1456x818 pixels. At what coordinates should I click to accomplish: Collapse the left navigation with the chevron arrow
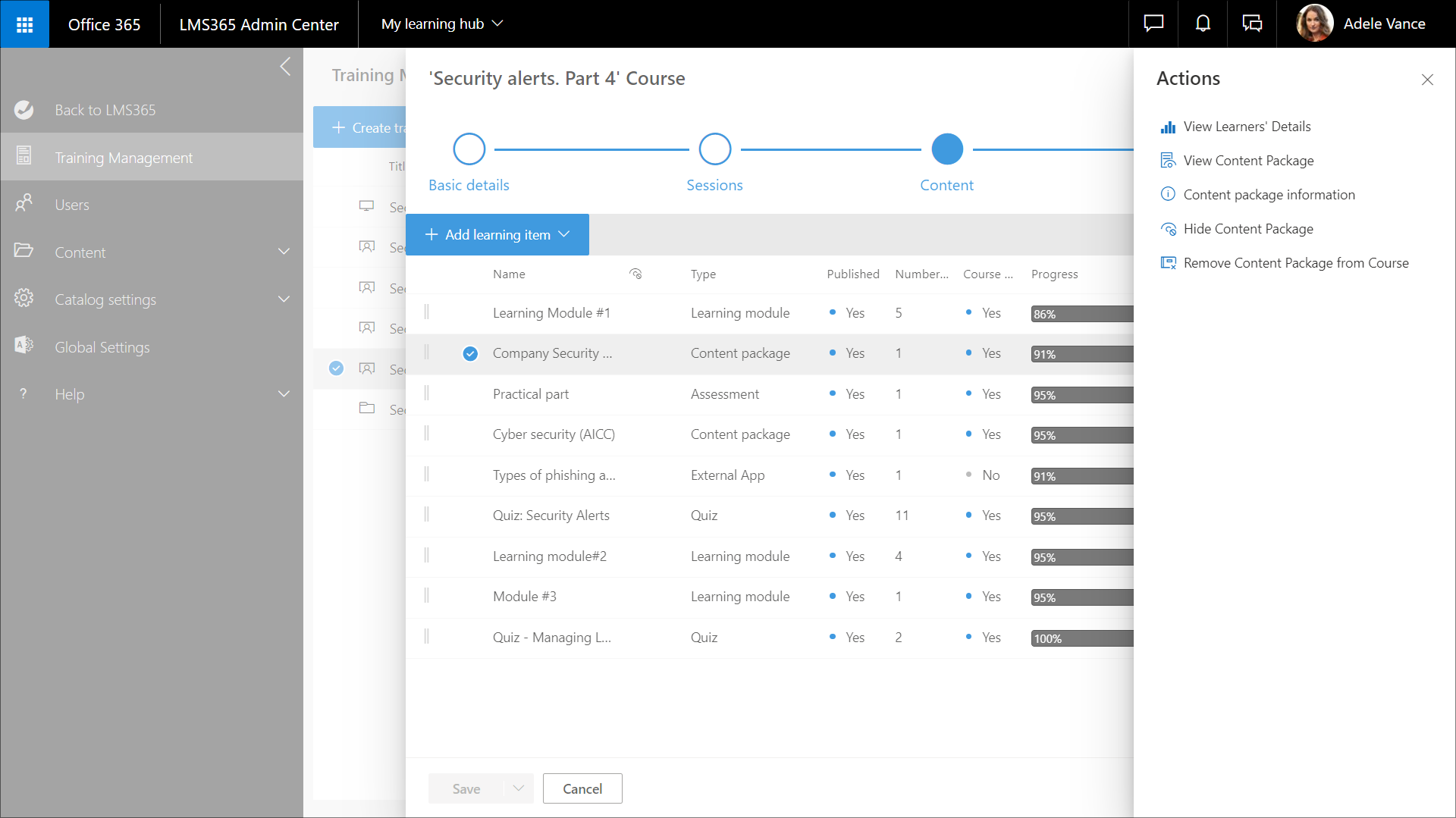pos(285,67)
